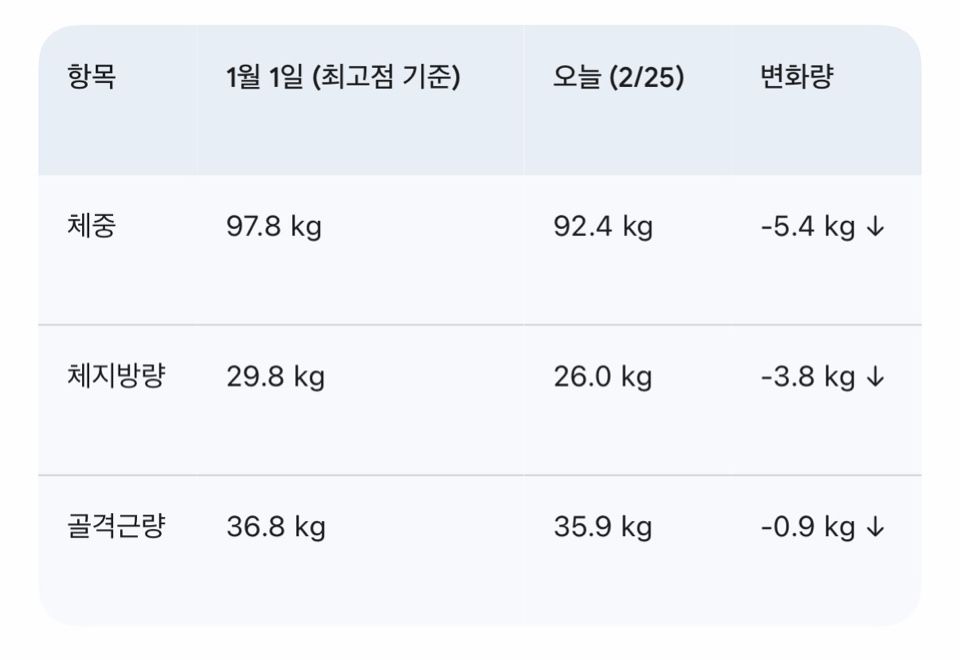Select the 체지방량 row label
Viewport: 960px width, 660px height.
coord(116,377)
